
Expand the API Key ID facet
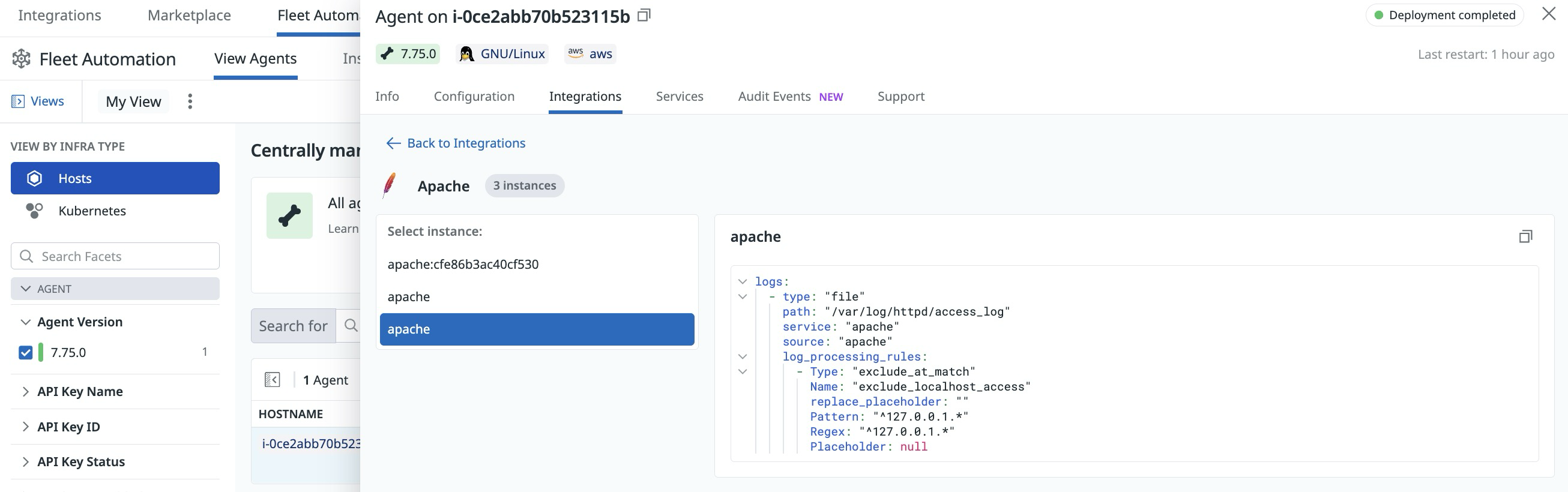tap(26, 427)
